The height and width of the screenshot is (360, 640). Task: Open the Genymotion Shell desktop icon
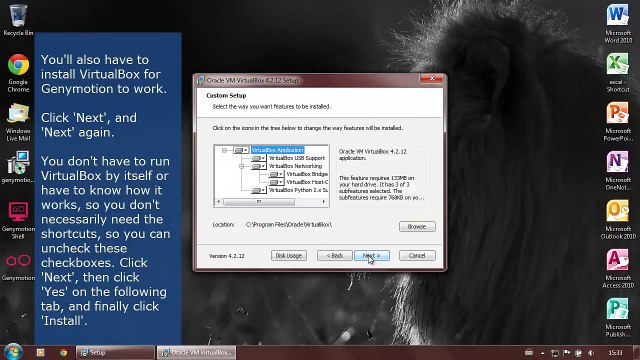tap(18, 220)
